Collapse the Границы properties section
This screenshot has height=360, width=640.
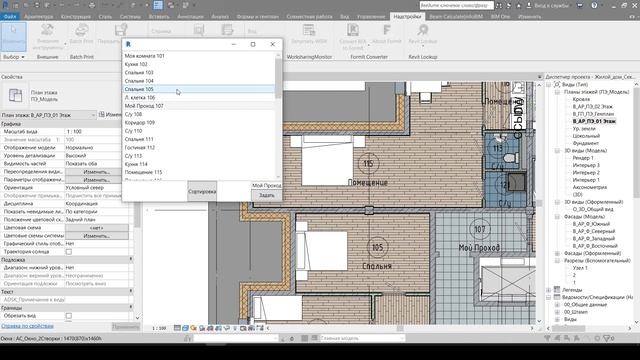[131, 307]
